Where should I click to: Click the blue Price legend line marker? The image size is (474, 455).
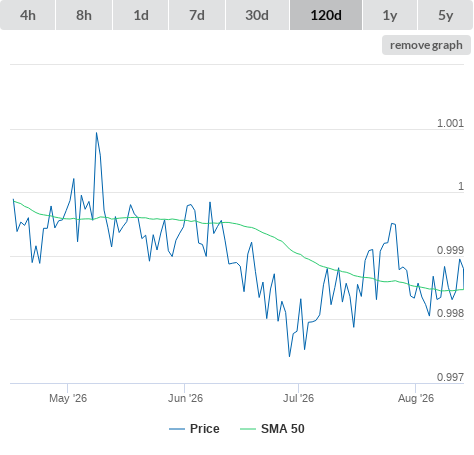click(x=177, y=429)
